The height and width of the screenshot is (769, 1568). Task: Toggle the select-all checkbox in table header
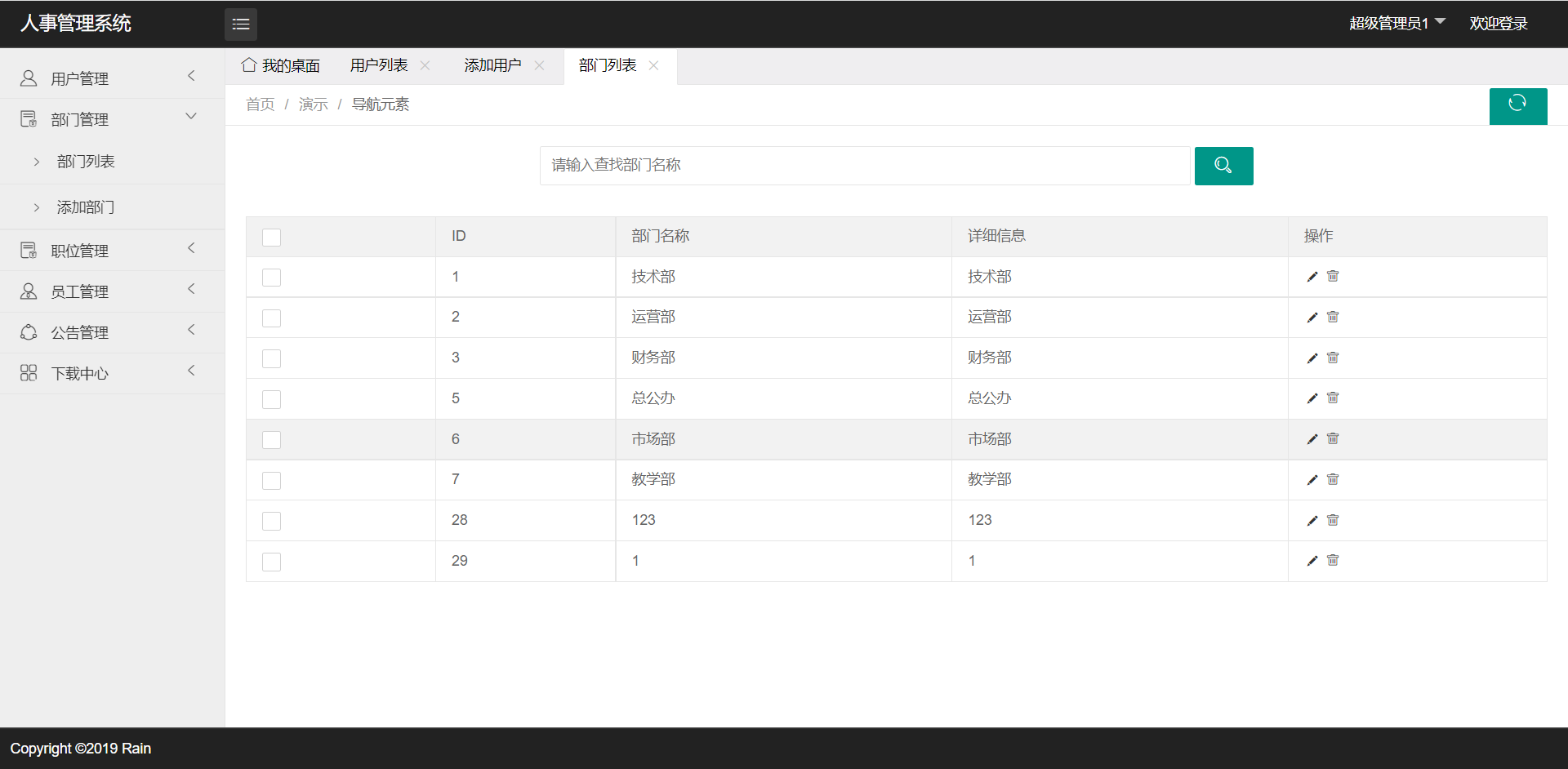(x=271, y=237)
